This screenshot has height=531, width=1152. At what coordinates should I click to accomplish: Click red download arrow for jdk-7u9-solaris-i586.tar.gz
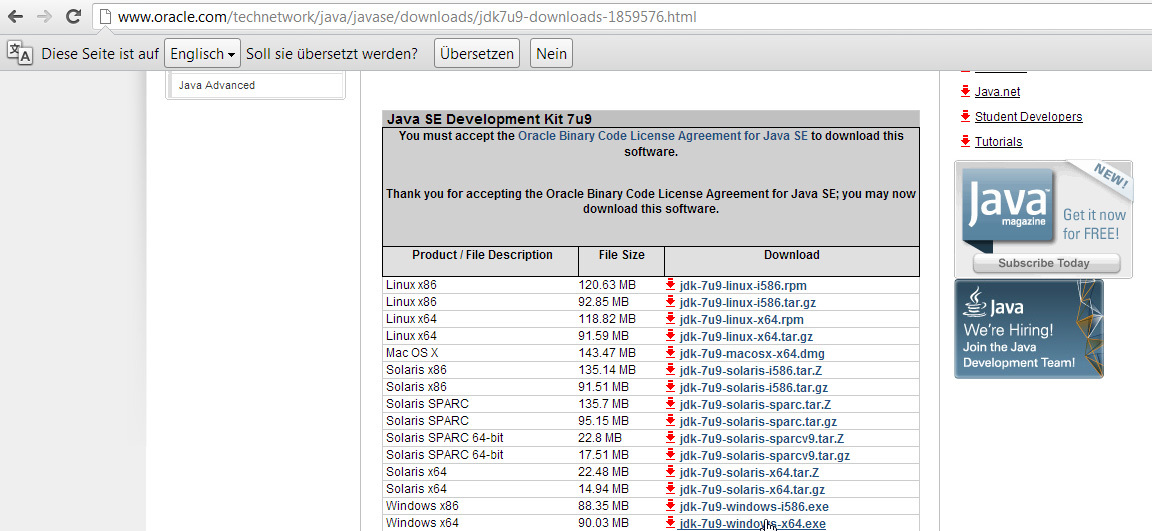(x=670, y=386)
